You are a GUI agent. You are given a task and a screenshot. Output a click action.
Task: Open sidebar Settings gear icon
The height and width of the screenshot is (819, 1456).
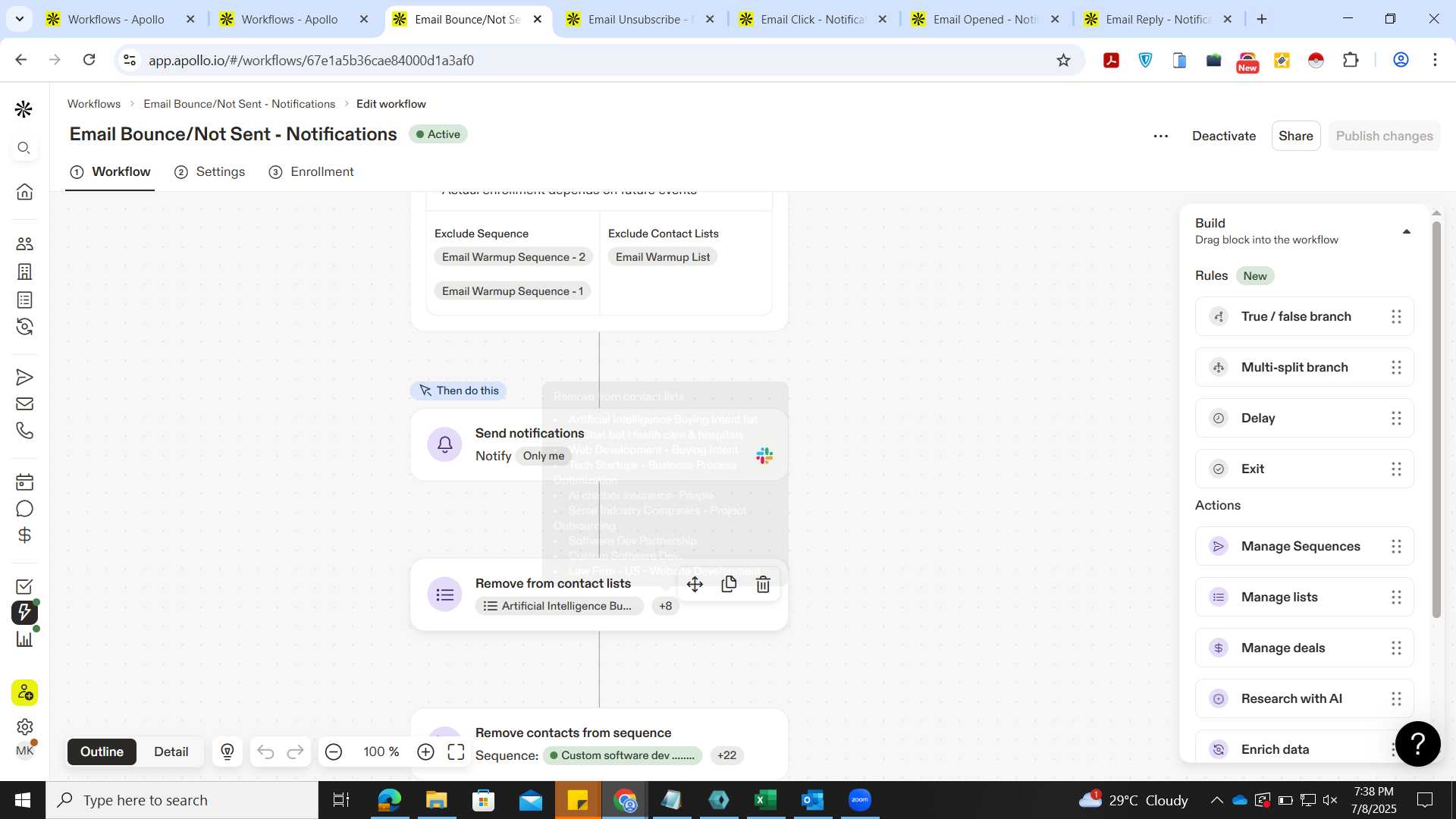coord(24,726)
